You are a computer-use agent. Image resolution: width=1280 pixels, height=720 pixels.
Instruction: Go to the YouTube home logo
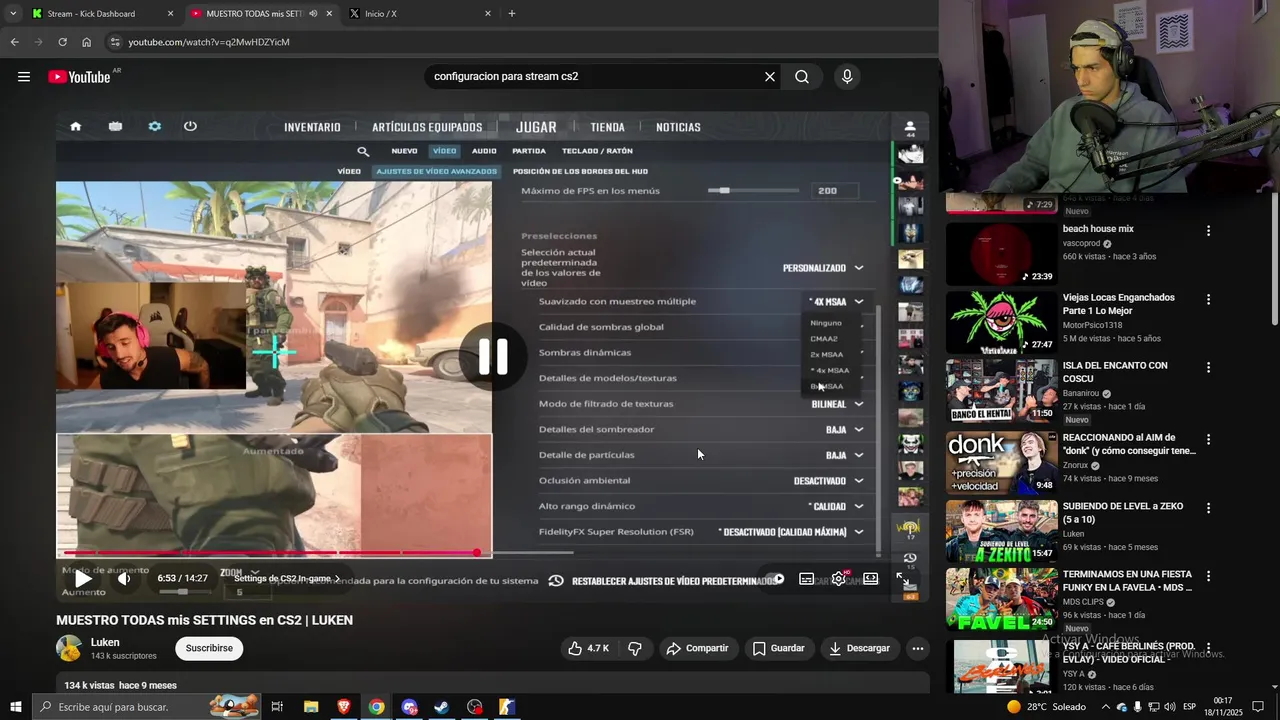(79, 77)
